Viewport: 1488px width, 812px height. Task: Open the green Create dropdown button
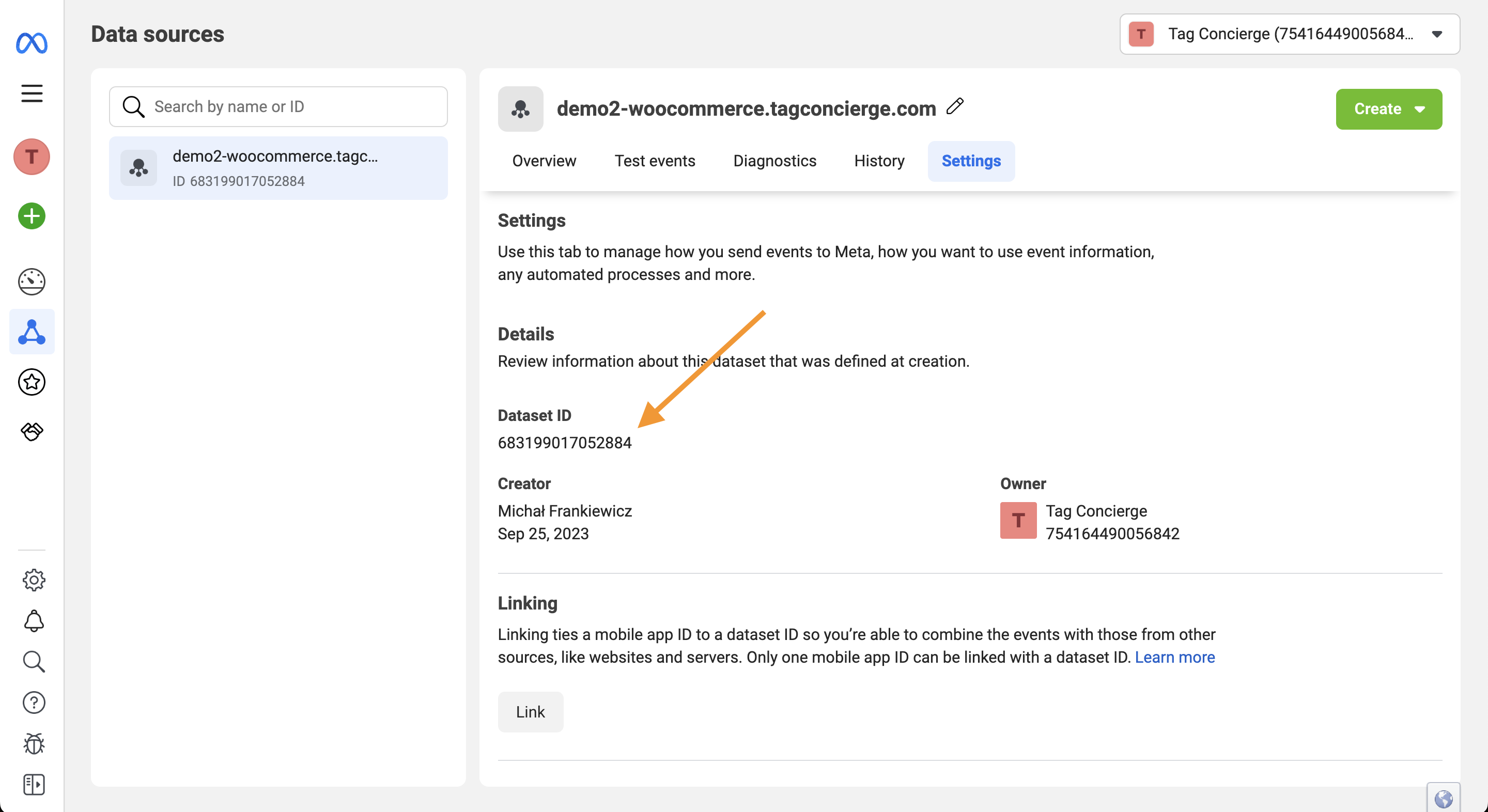(1388, 108)
